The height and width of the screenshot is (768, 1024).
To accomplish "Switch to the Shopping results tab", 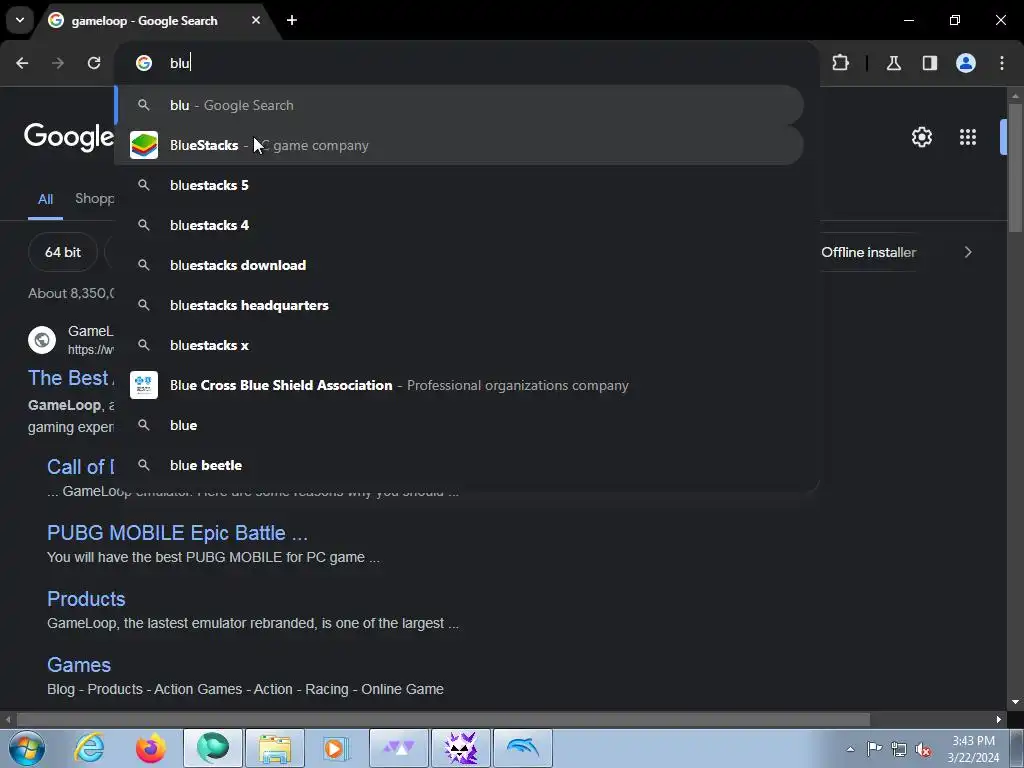I will (95, 199).
